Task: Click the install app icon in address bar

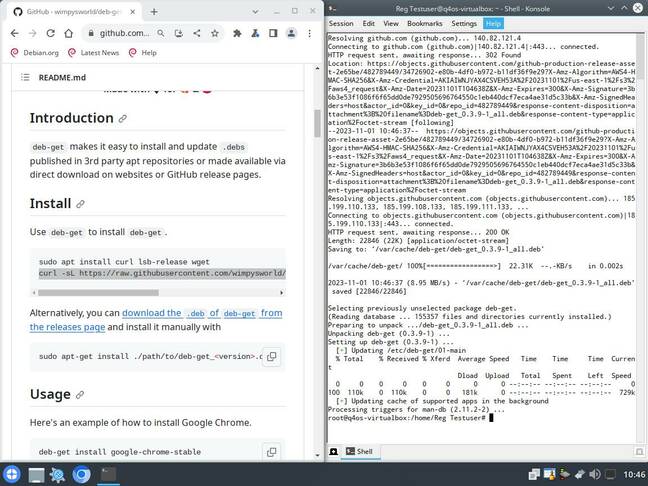Action: point(179,33)
